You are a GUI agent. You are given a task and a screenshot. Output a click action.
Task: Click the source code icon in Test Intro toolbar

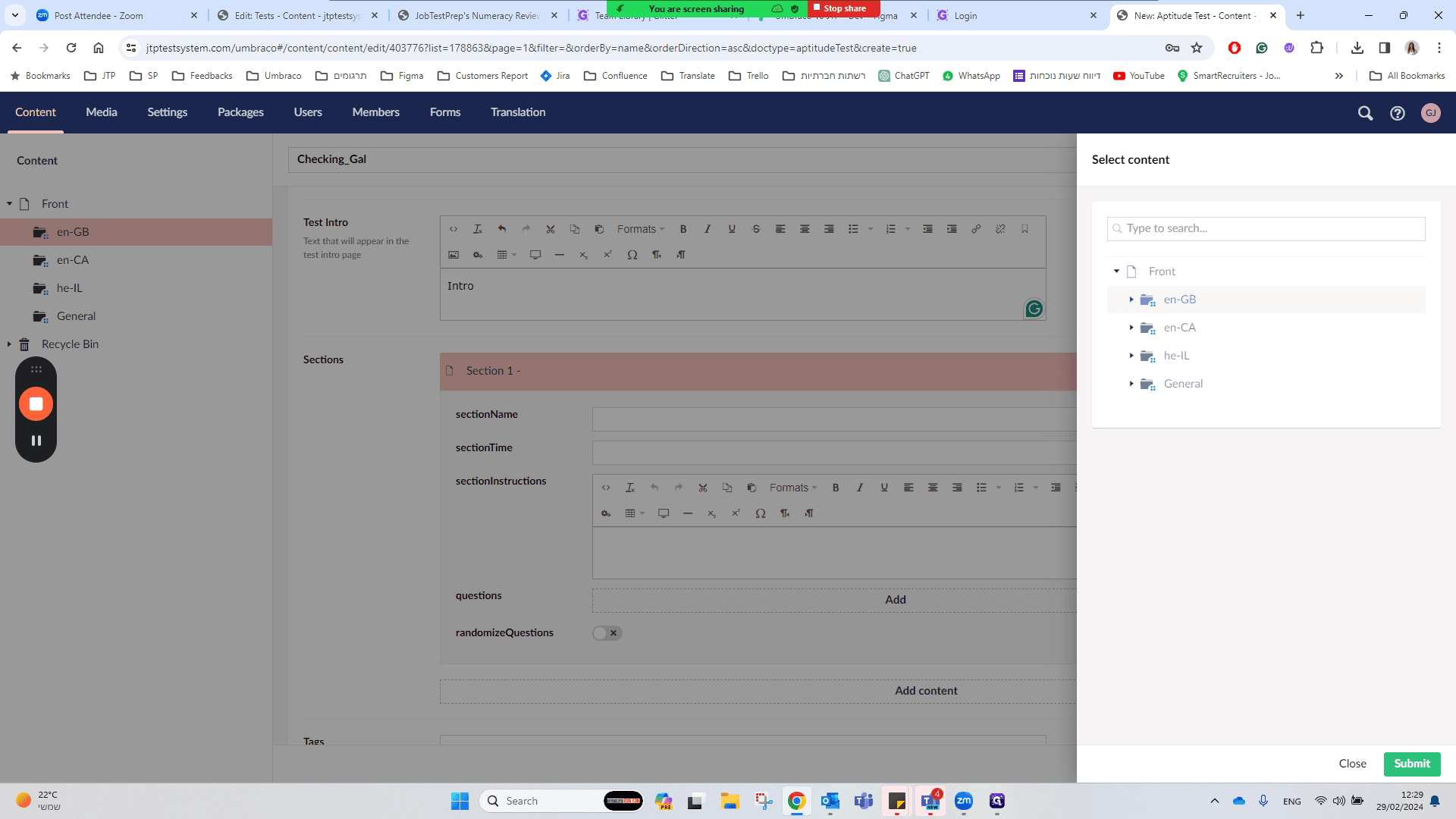(453, 229)
